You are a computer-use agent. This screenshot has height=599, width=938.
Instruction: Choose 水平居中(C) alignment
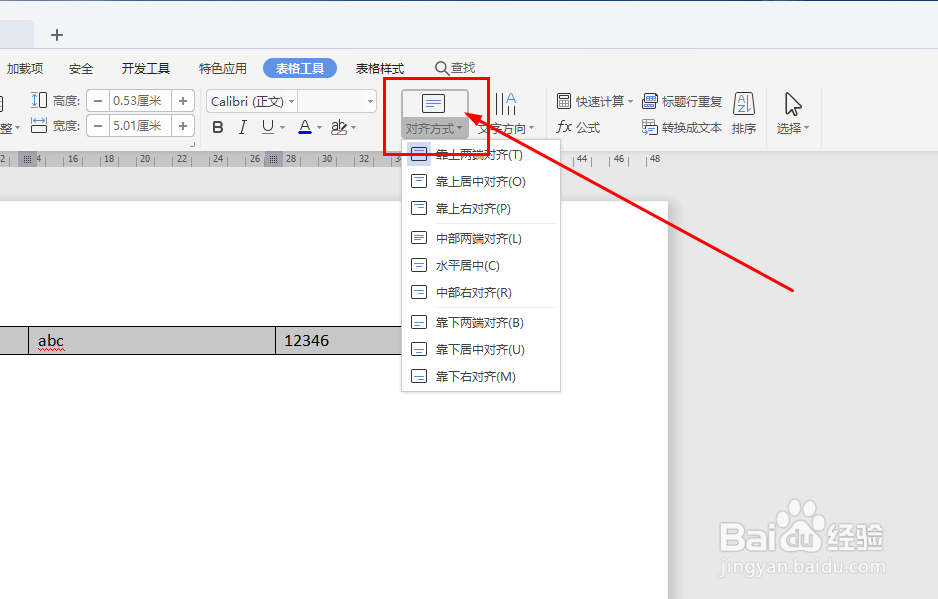(x=481, y=265)
